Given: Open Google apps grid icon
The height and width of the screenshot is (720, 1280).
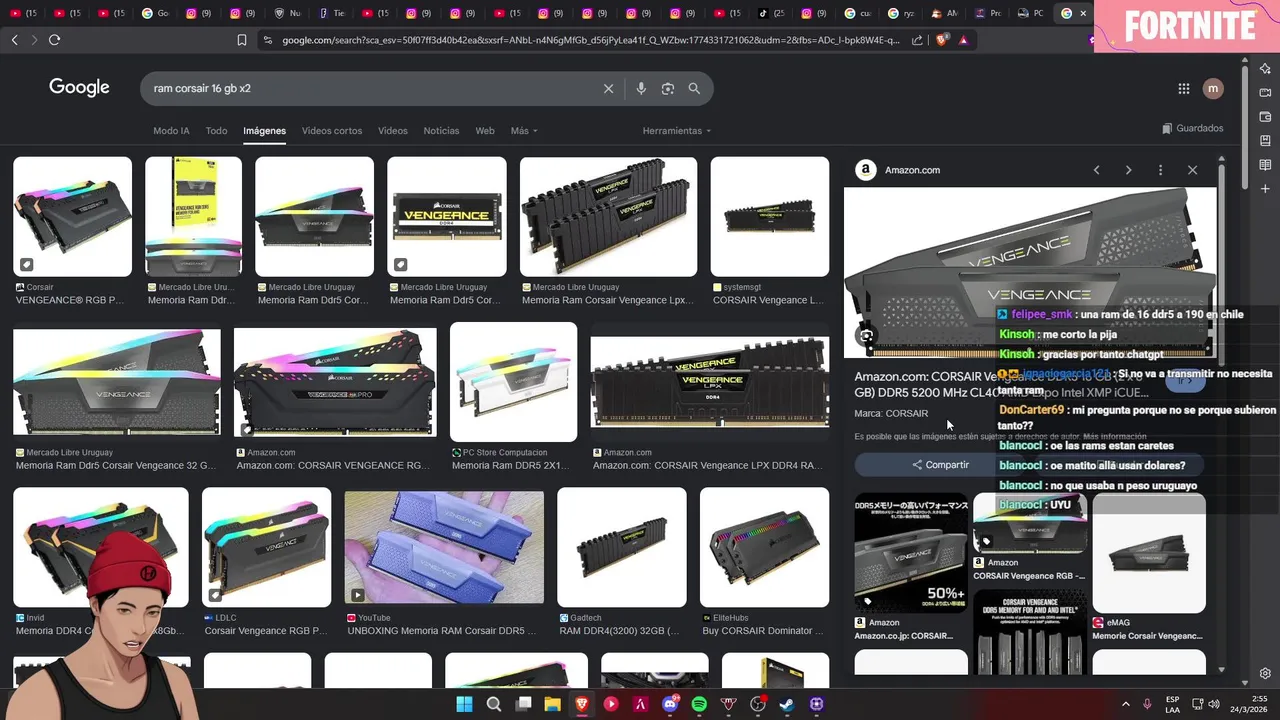Looking at the screenshot, I should click(x=1184, y=88).
